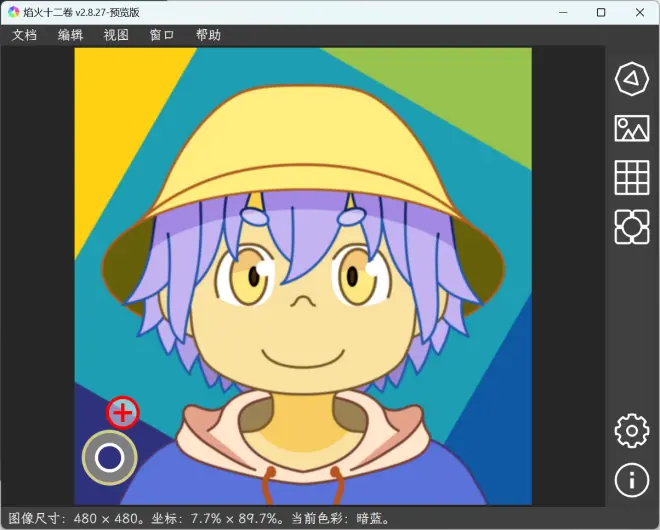Open the 窗口 menu

point(162,35)
